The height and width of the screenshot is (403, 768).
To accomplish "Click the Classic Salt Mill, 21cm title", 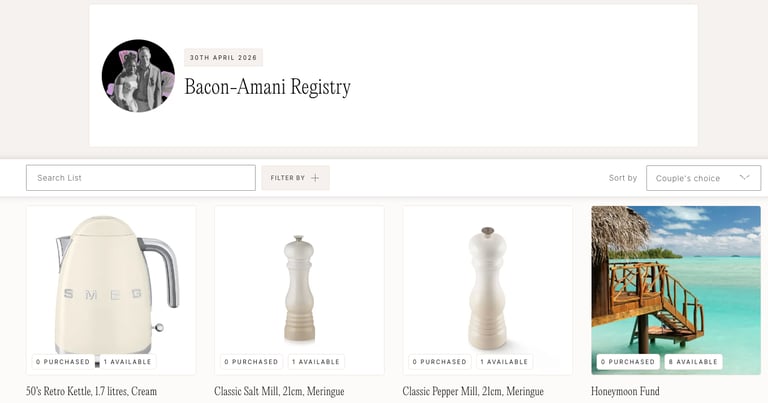I will click(279, 391).
